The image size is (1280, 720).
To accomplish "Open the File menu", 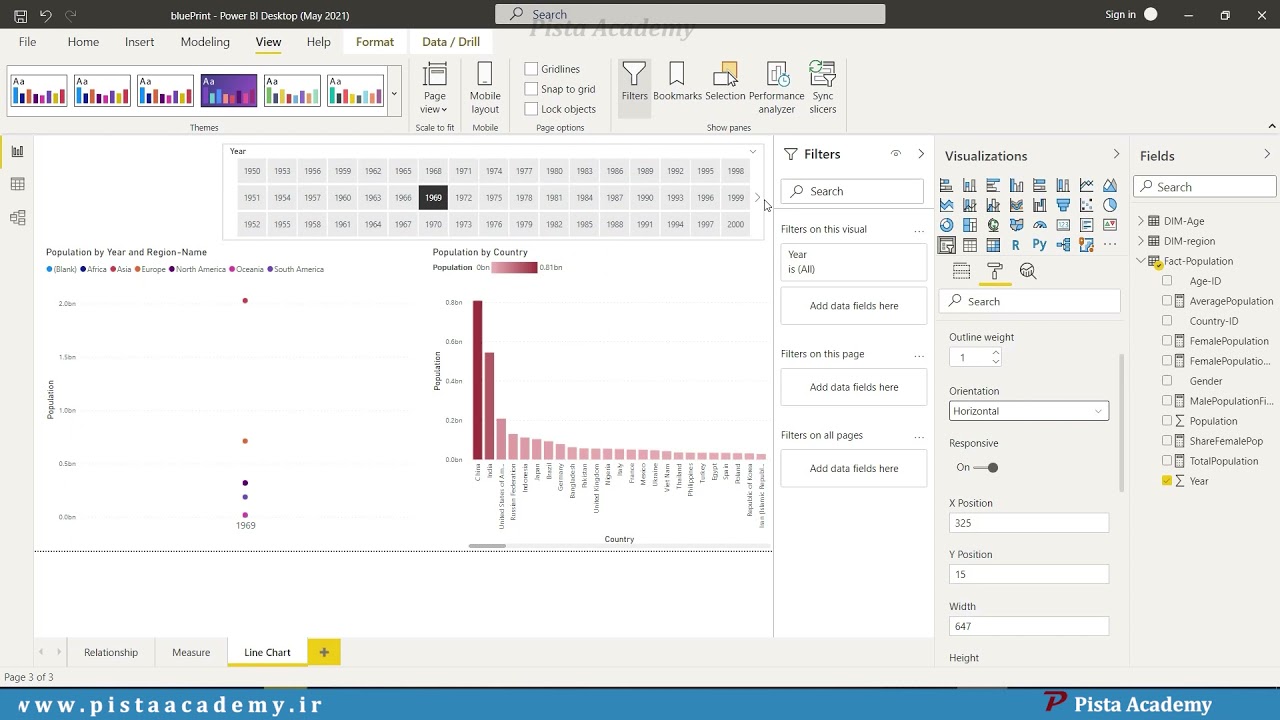I will click(x=27, y=42).
